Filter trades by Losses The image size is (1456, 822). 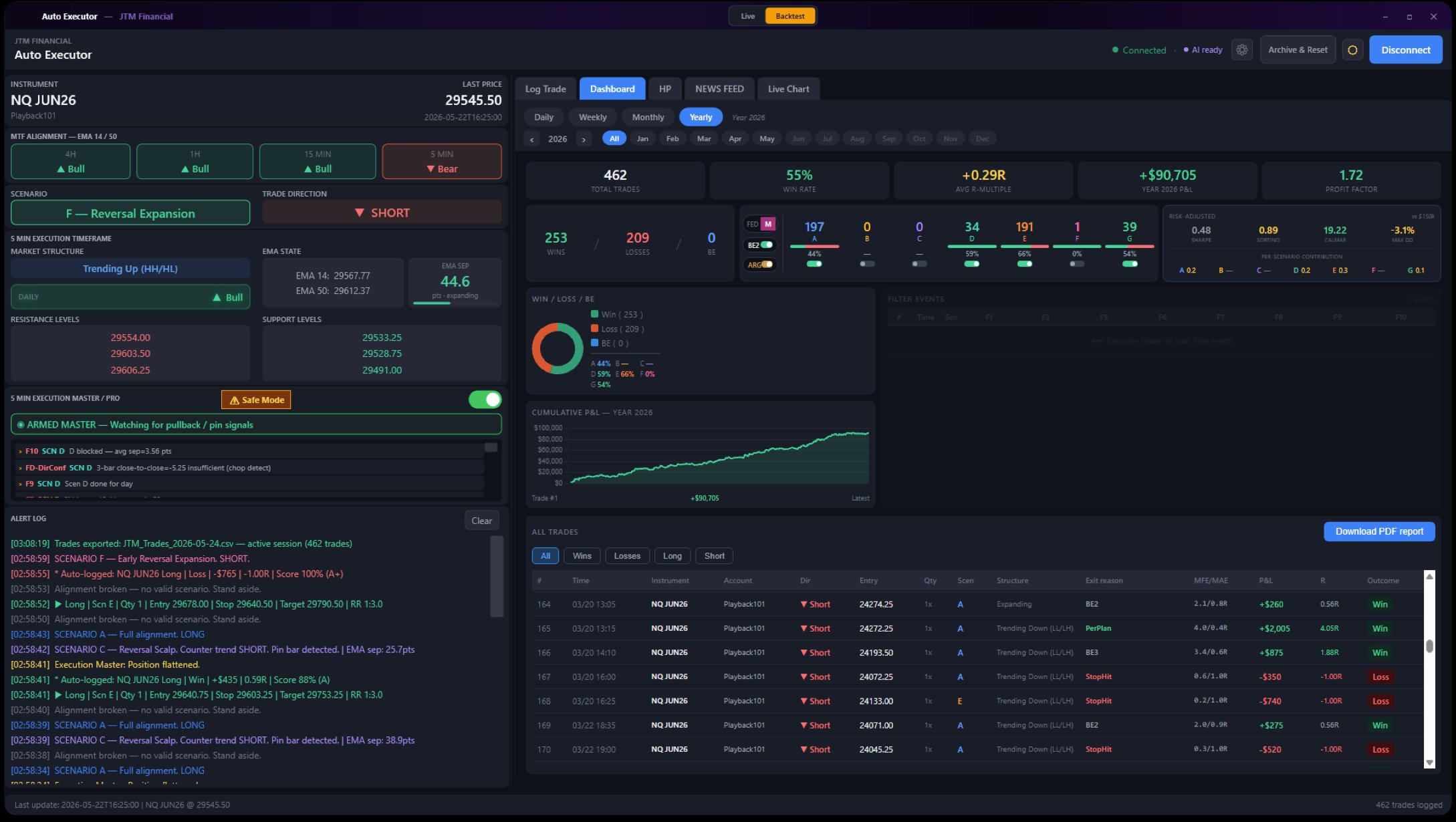pyautogui.click(x=627, y=556)
